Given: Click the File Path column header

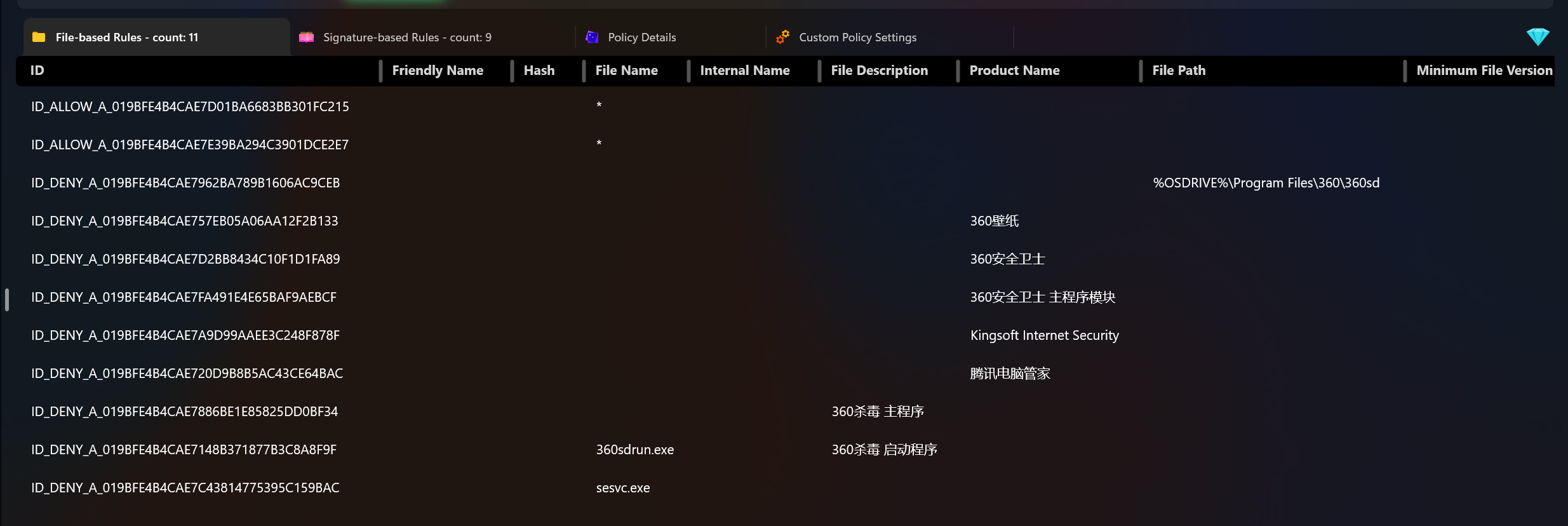Looking at the screenshot, I should point(1179,71).
